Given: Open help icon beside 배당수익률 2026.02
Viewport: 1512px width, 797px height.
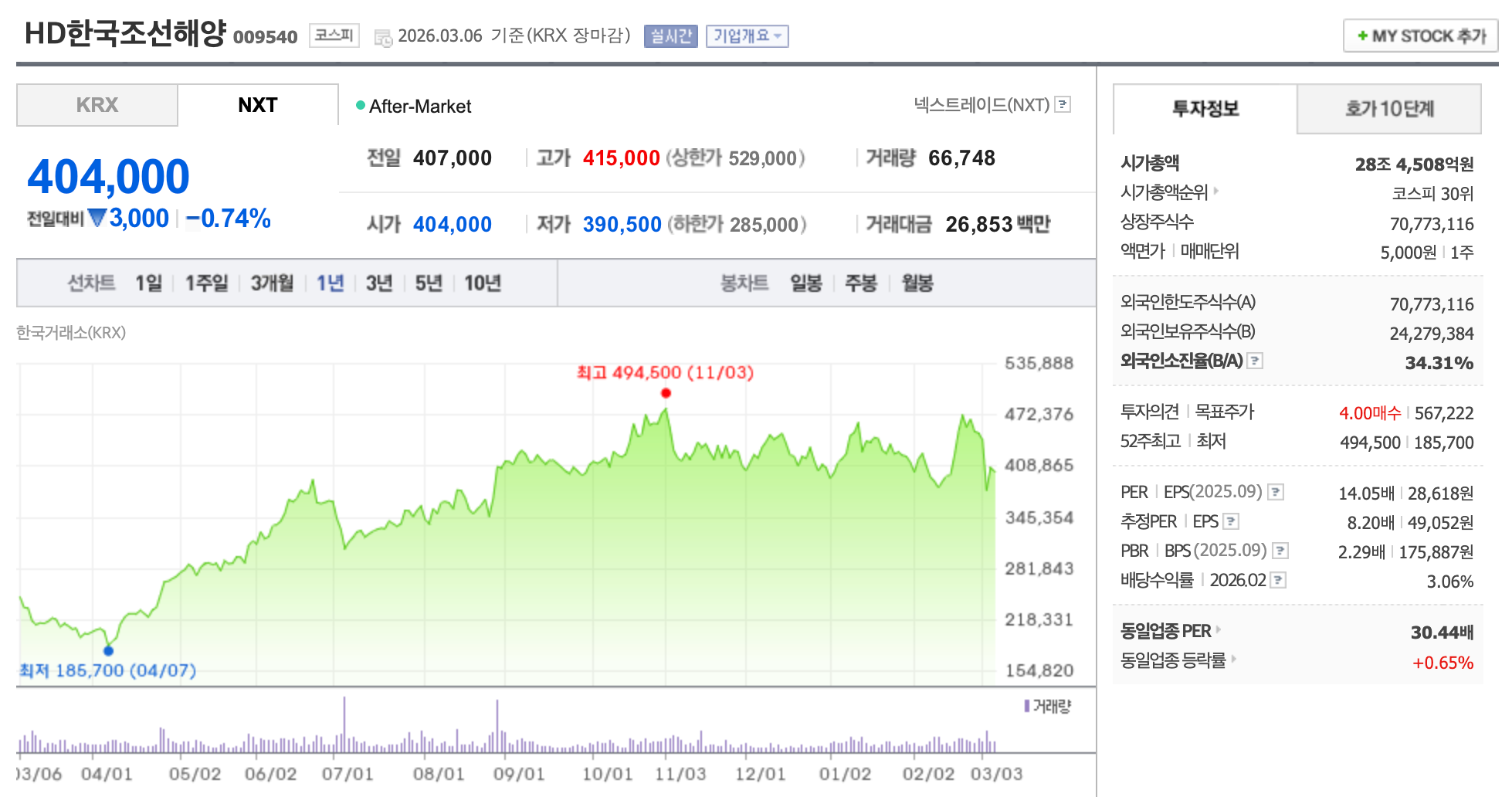Looking at the screenshot, I should tap(1279, 580).
